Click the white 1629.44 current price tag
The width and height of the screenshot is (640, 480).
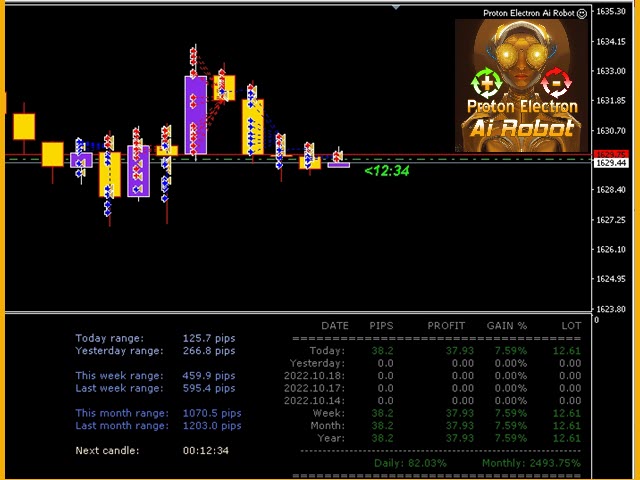611,163
